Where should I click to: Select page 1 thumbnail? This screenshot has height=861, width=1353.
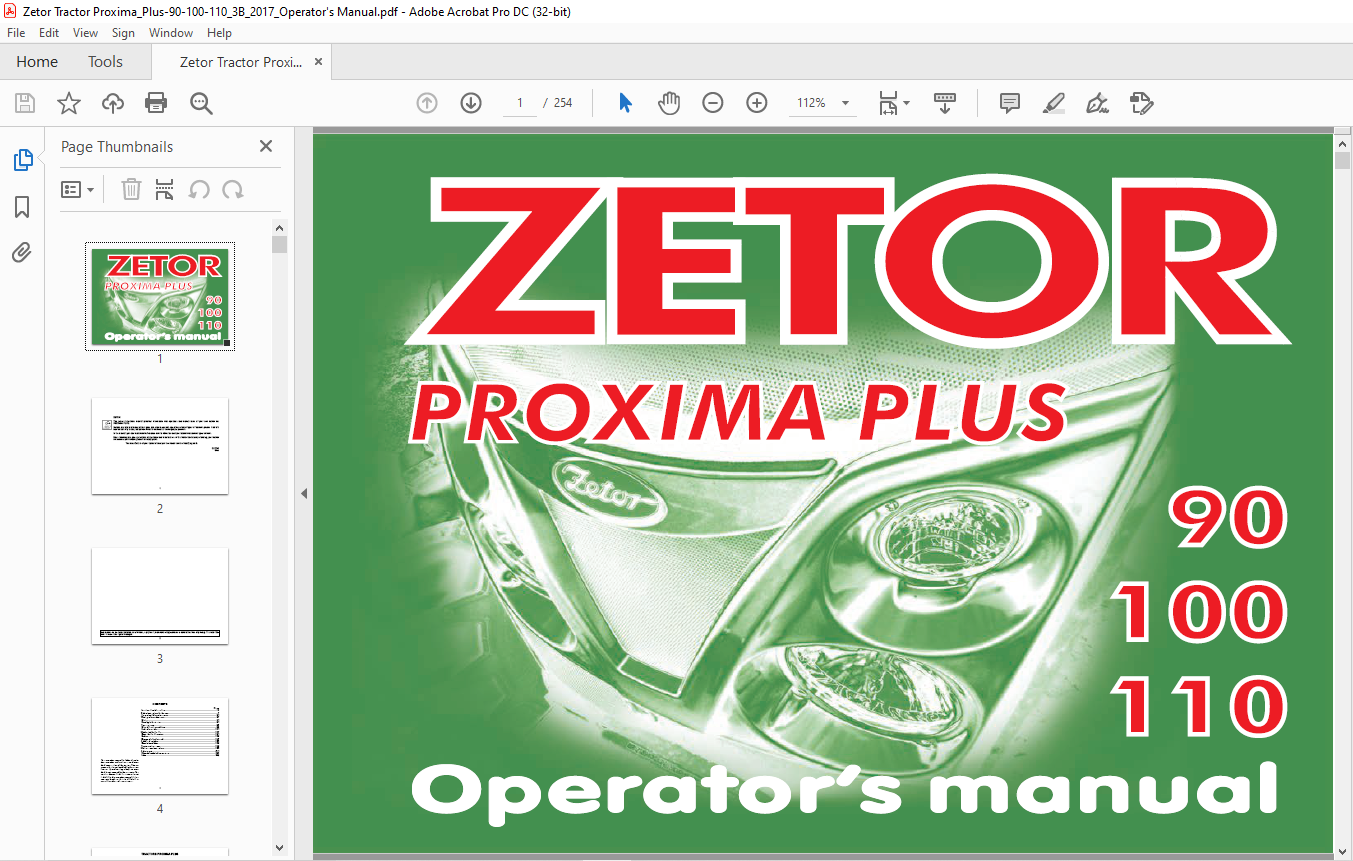tap(160, 296)
